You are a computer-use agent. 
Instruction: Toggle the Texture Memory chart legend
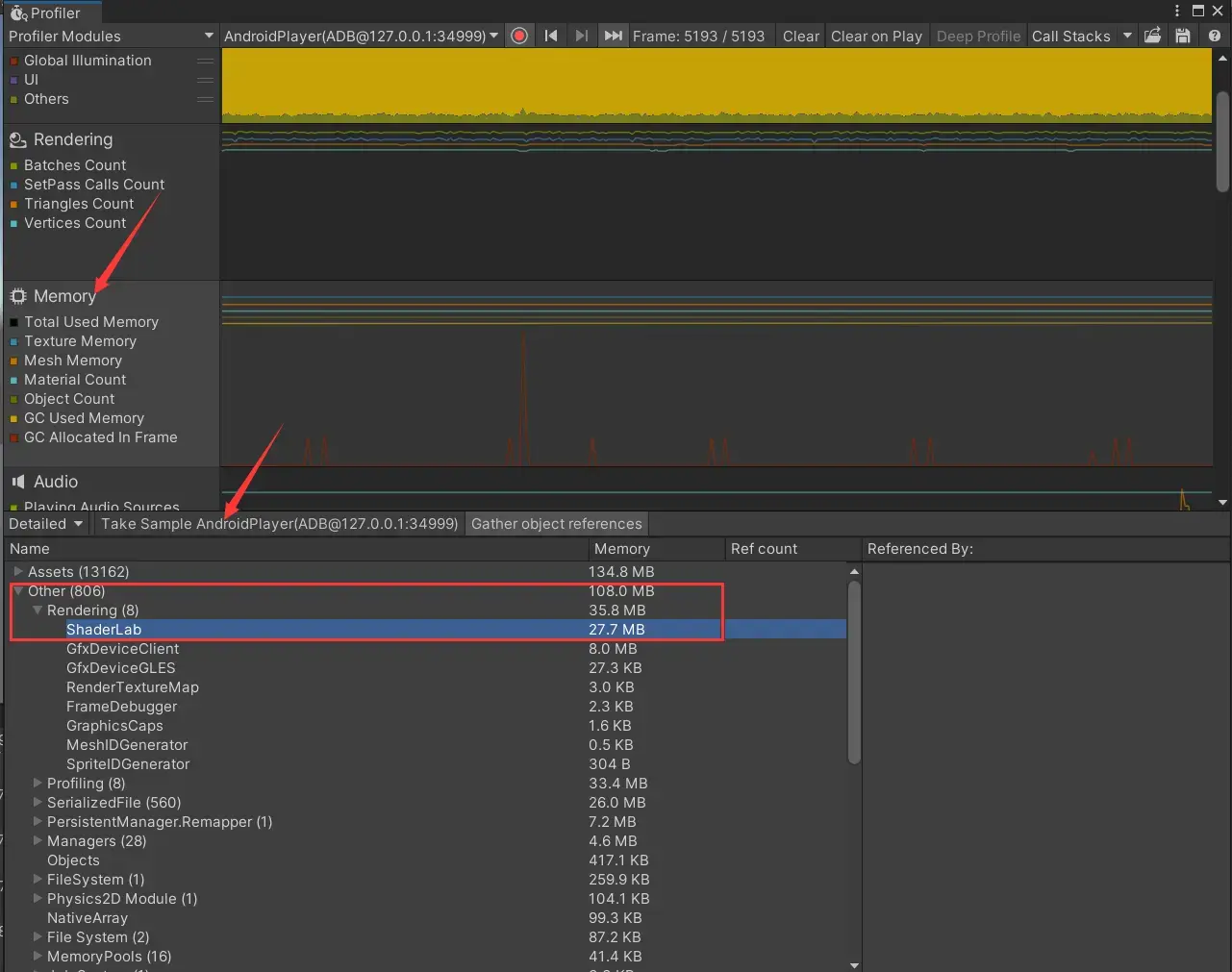[14, 341]
